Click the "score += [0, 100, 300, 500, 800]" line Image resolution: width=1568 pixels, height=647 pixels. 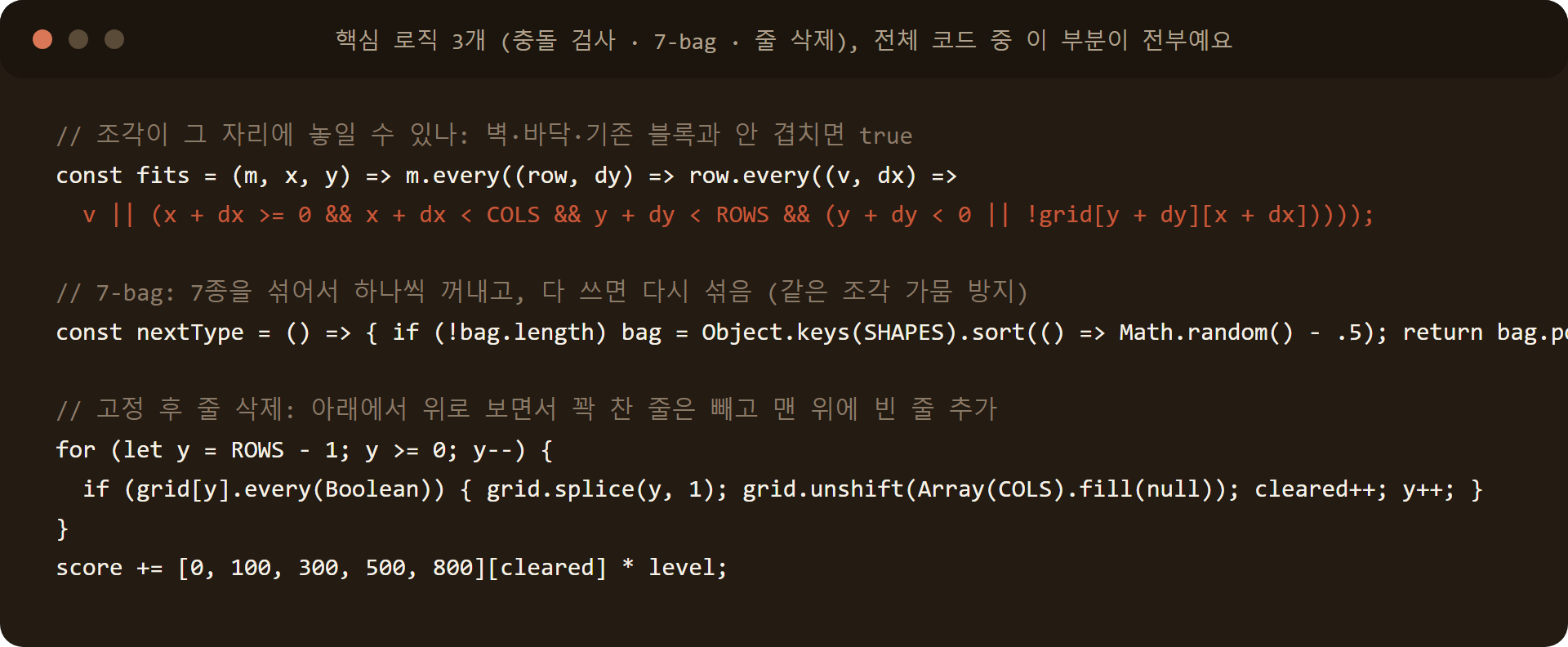(392, 568)
